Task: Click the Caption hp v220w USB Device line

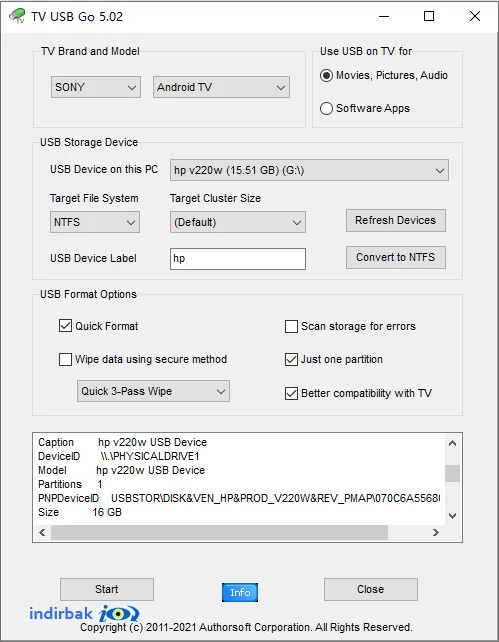Action: (x=122, y=442)
